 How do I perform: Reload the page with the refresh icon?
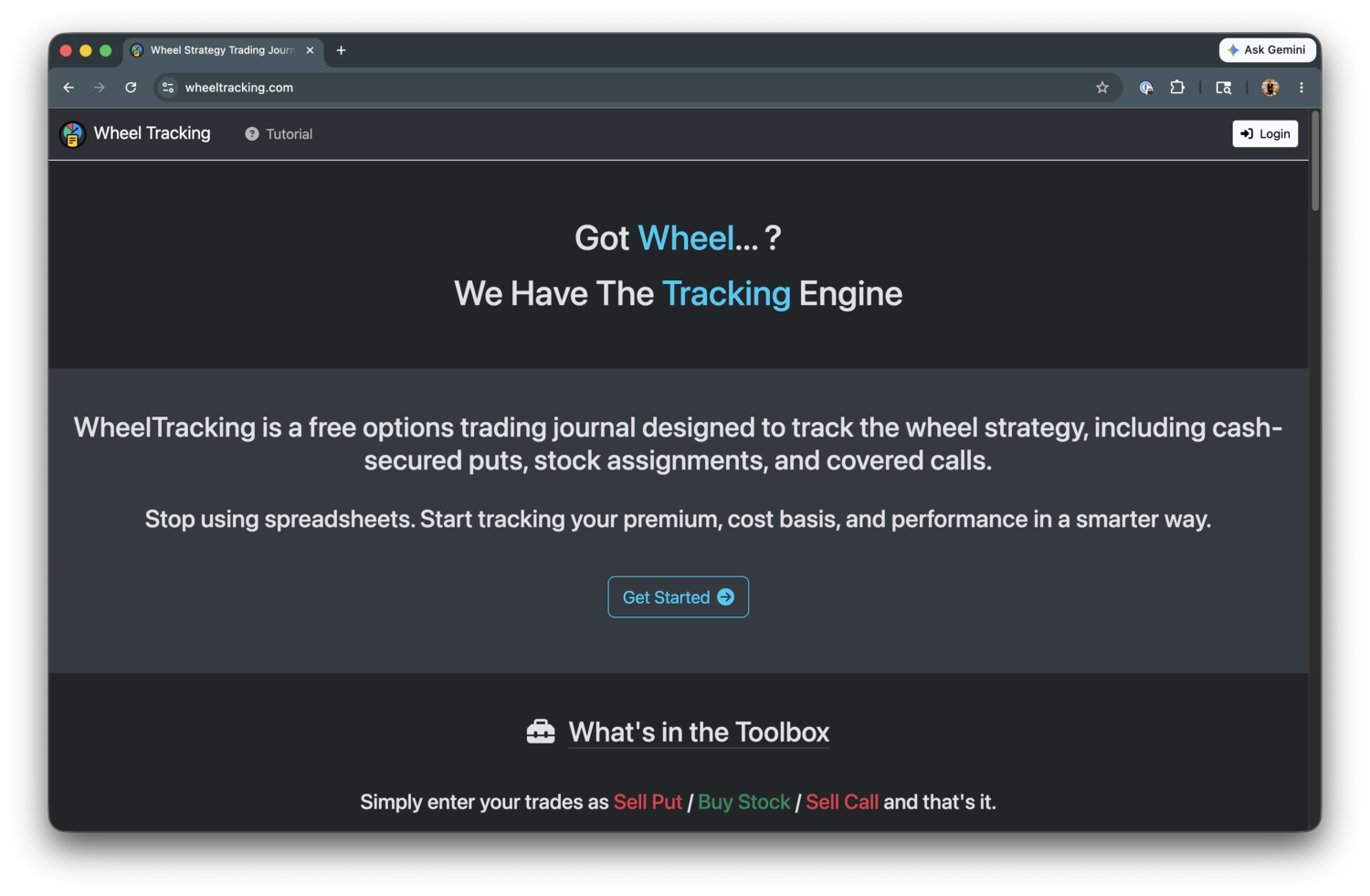(131, 88)
